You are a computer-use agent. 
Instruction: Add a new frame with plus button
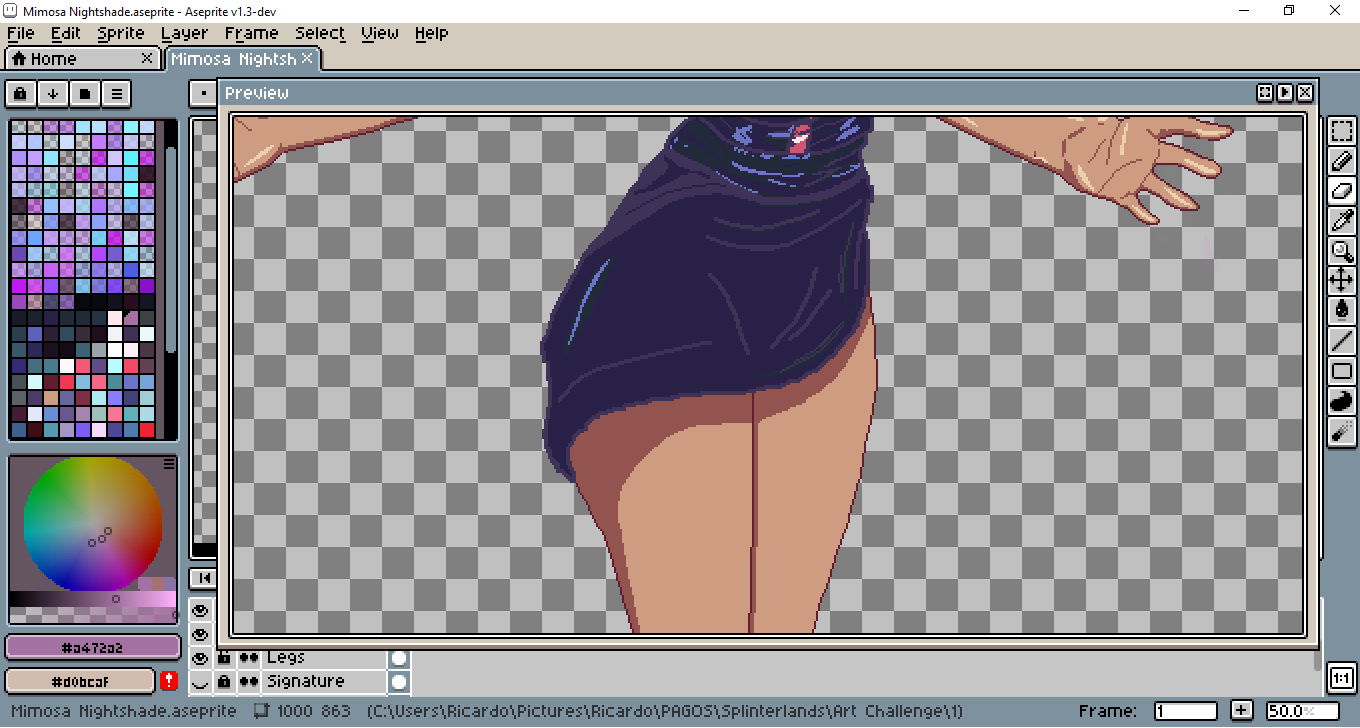pos(1242,711)
